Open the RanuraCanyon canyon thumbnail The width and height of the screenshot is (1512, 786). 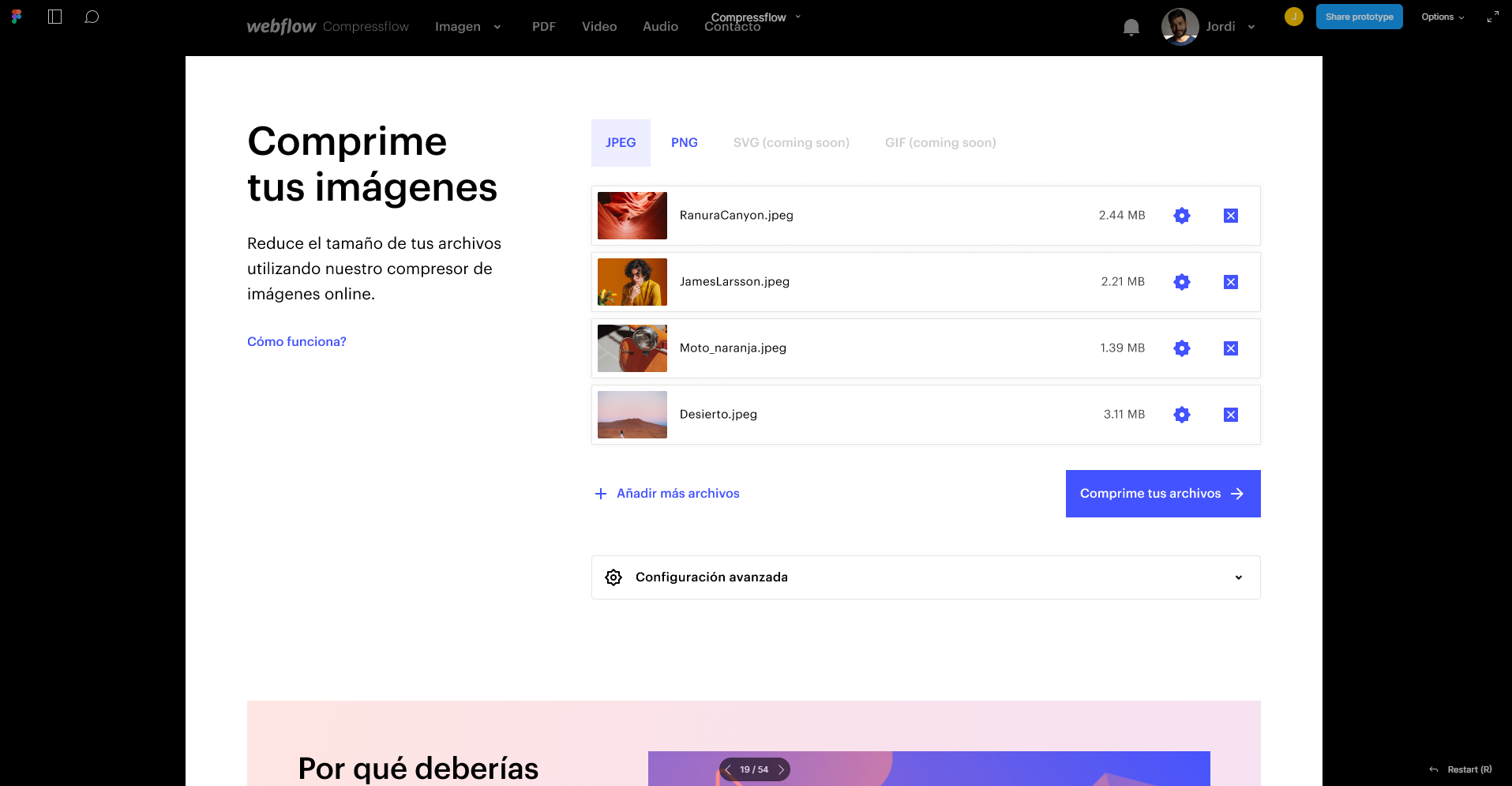(632, 216)
